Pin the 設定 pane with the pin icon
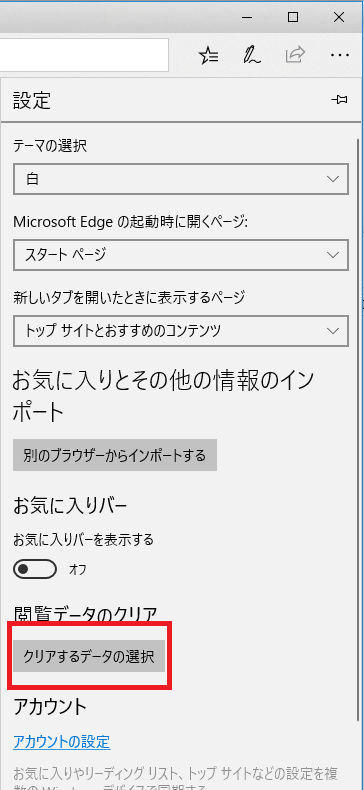This screenshot has width=364, height=790. (x=339, y=100)
